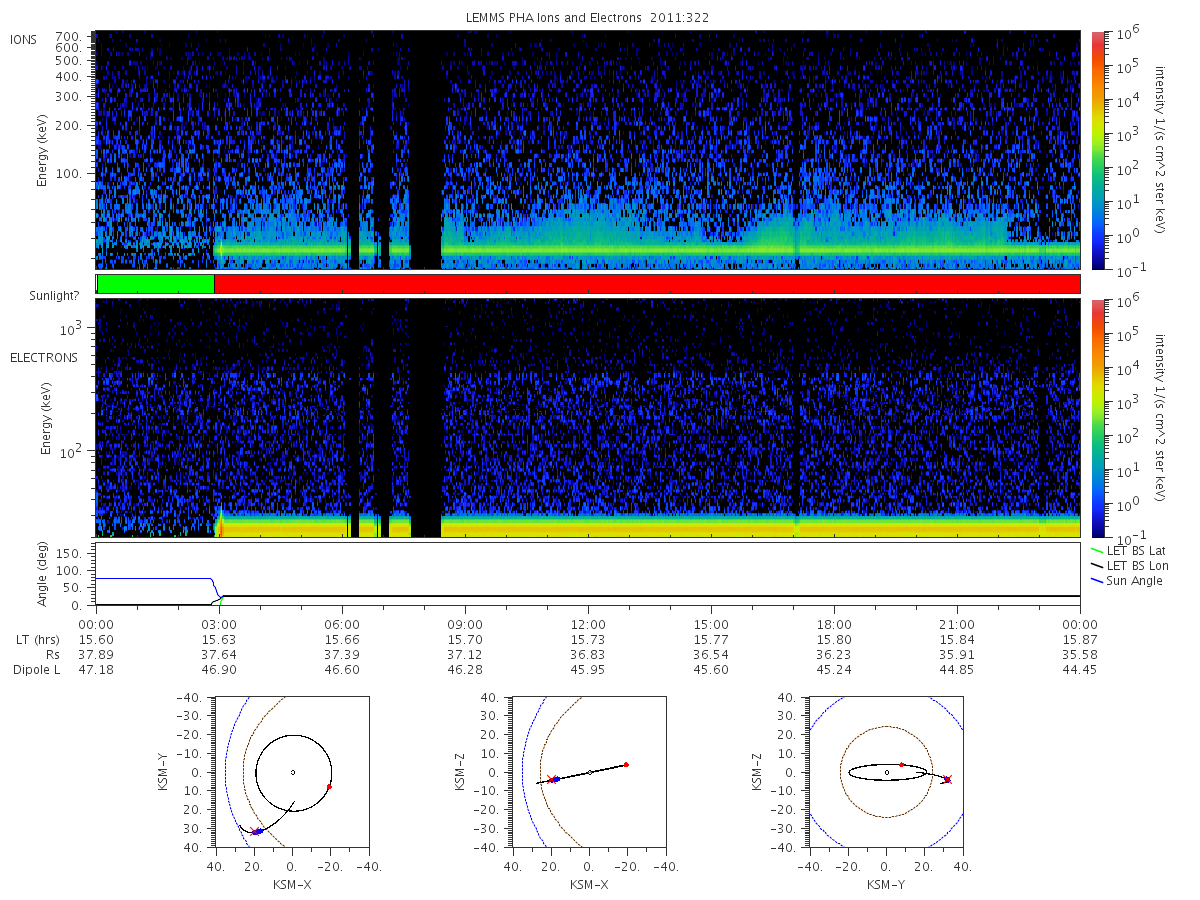
Task: Select the Dipole L value 45.24
Action: (834, 670)
